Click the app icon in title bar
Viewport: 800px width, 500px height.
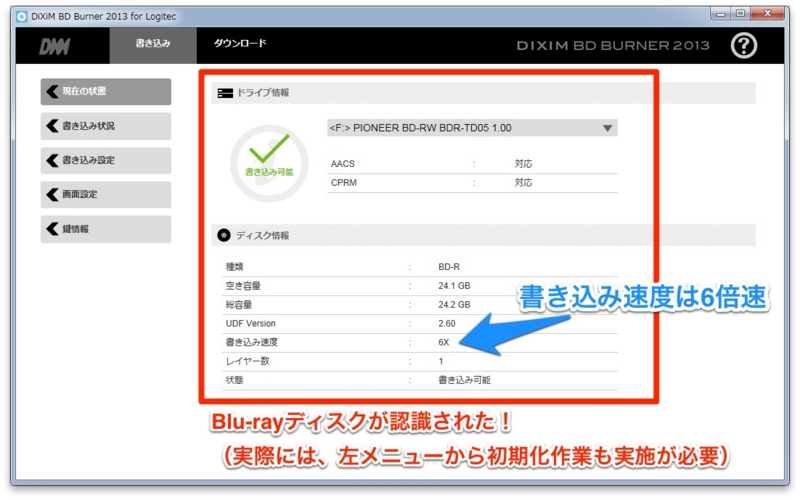tap(22, 16)
